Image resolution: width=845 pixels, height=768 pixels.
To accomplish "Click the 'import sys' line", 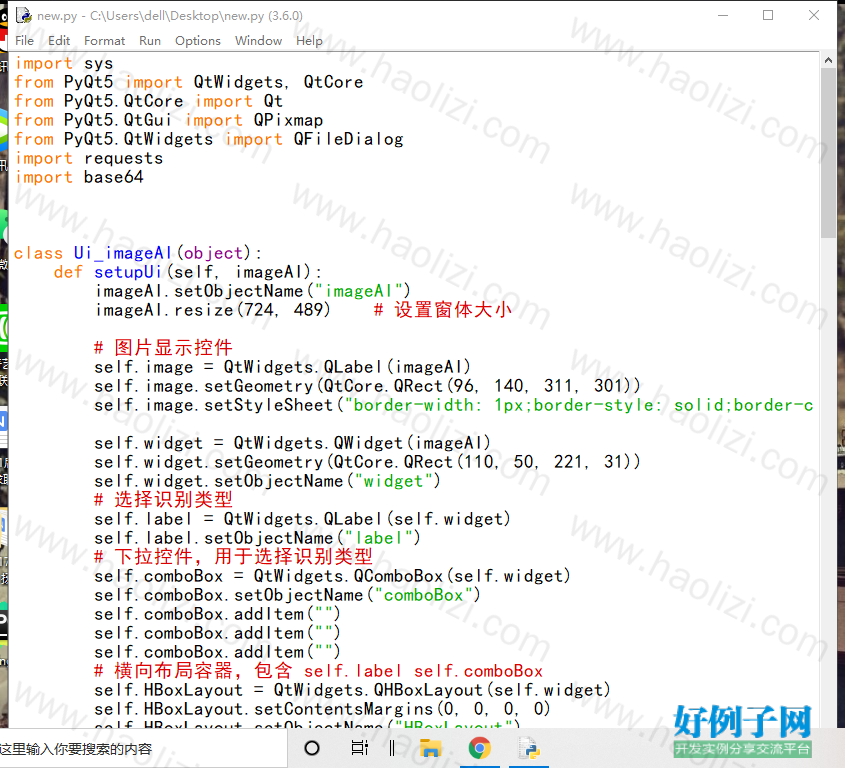I will [64, 63].
